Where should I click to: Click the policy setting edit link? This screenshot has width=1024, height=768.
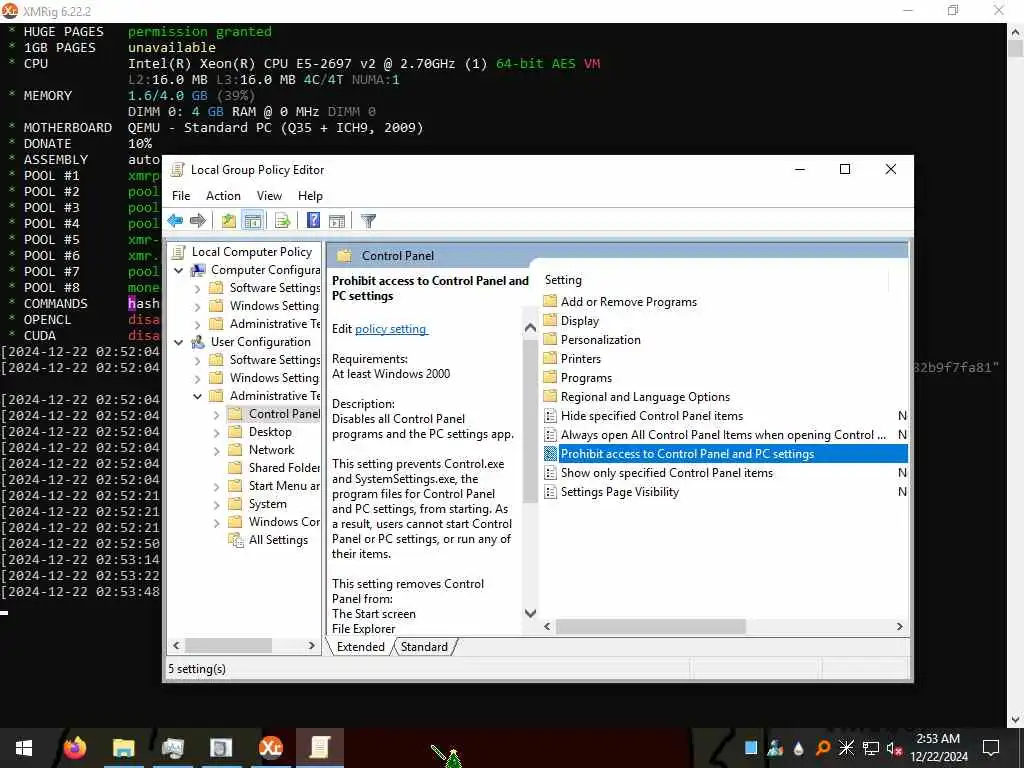(x=391, y=329)
